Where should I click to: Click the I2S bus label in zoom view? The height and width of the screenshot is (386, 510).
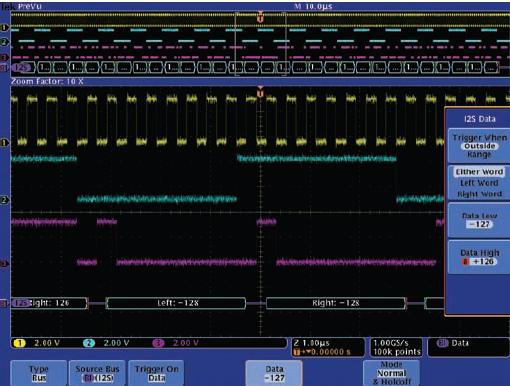(21, 303)
